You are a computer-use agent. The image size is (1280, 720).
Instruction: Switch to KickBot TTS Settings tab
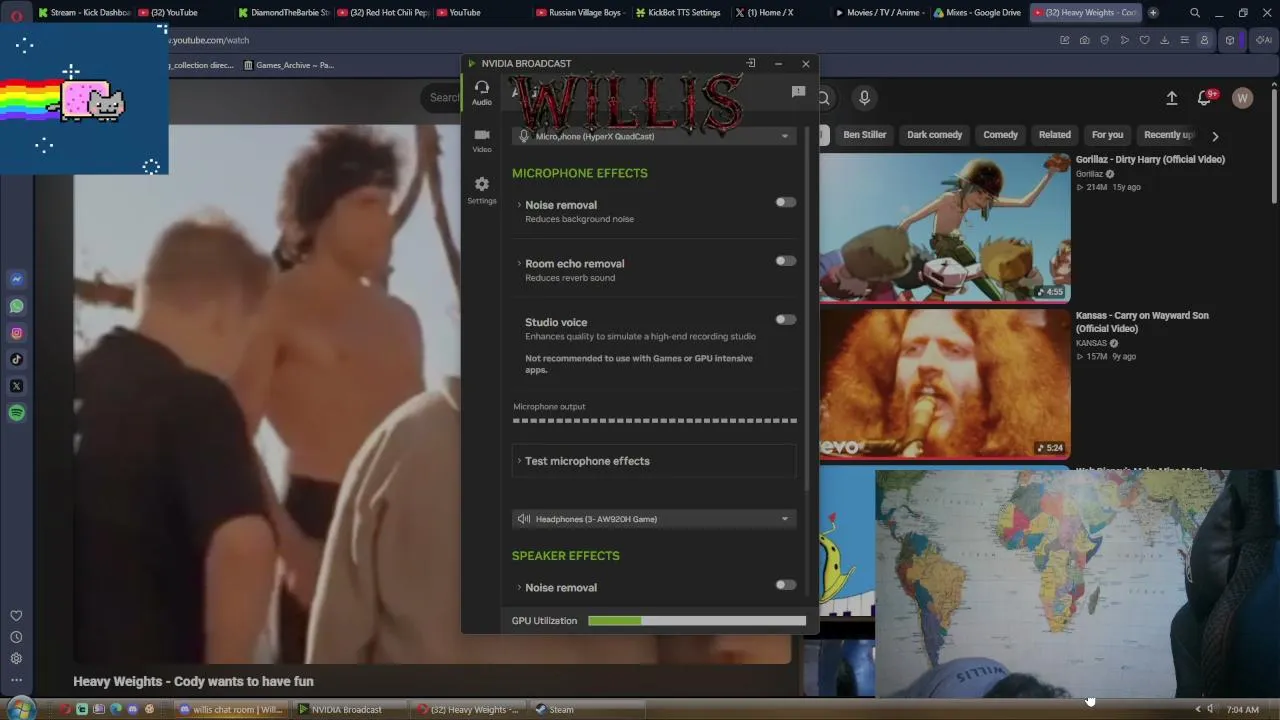[680, 13]
